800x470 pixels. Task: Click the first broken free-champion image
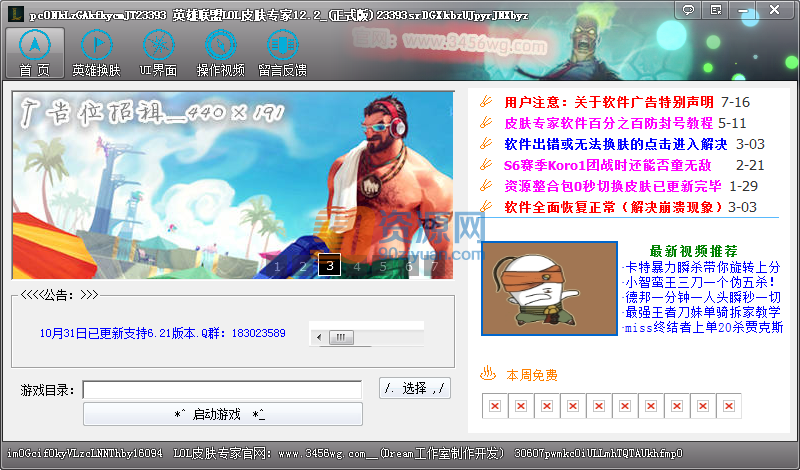[x=495, y=406]
